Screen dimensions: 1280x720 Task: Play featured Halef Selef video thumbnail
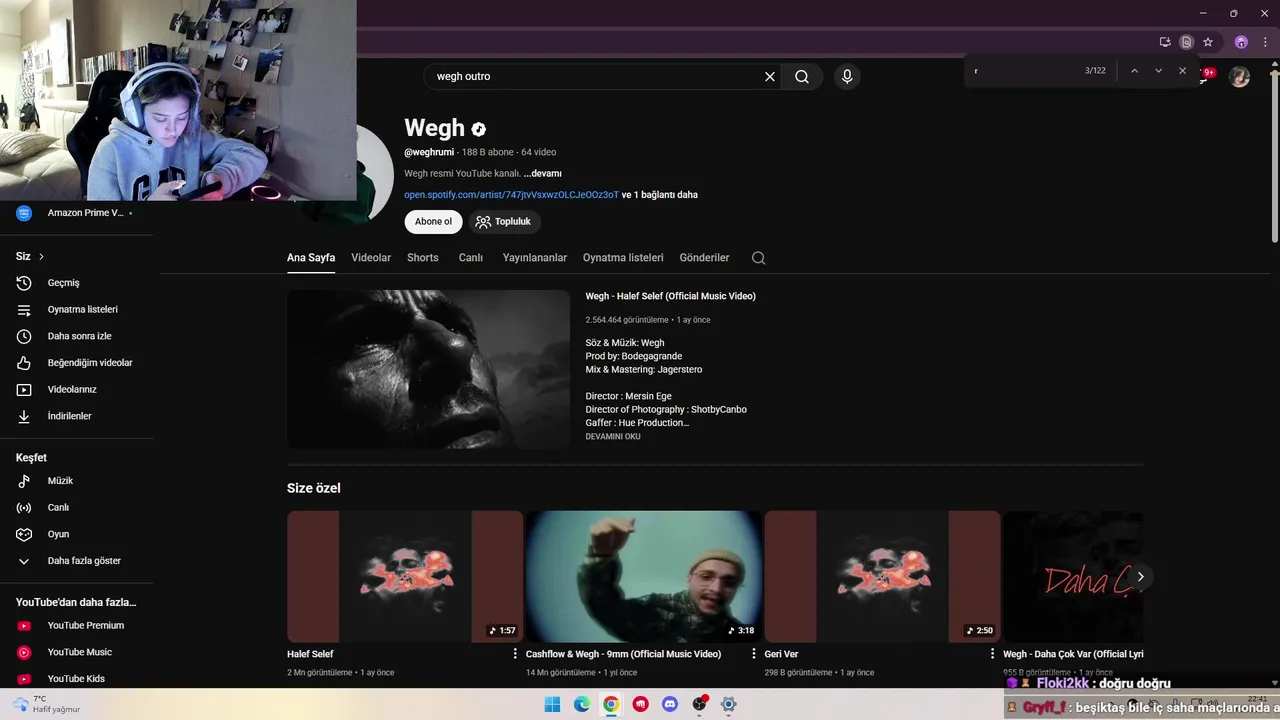[428, 369]
